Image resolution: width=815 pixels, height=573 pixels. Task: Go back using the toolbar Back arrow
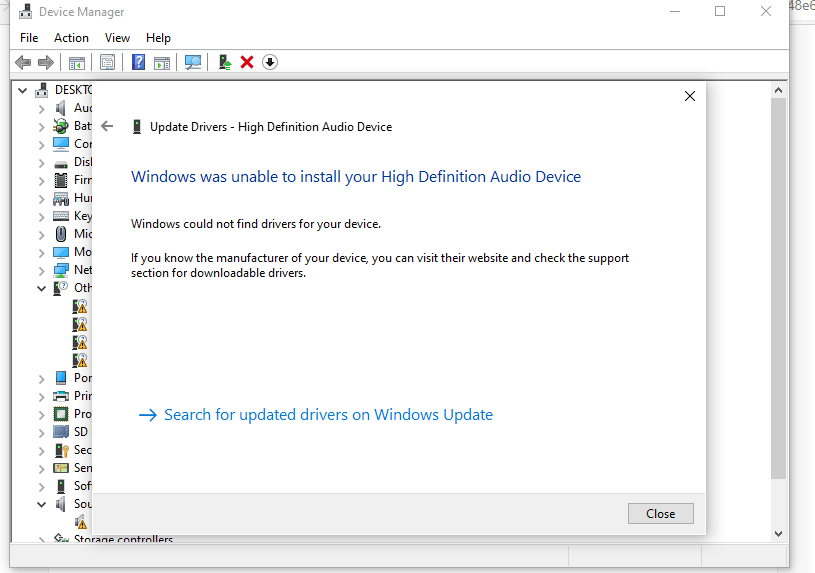pos(23,62)
